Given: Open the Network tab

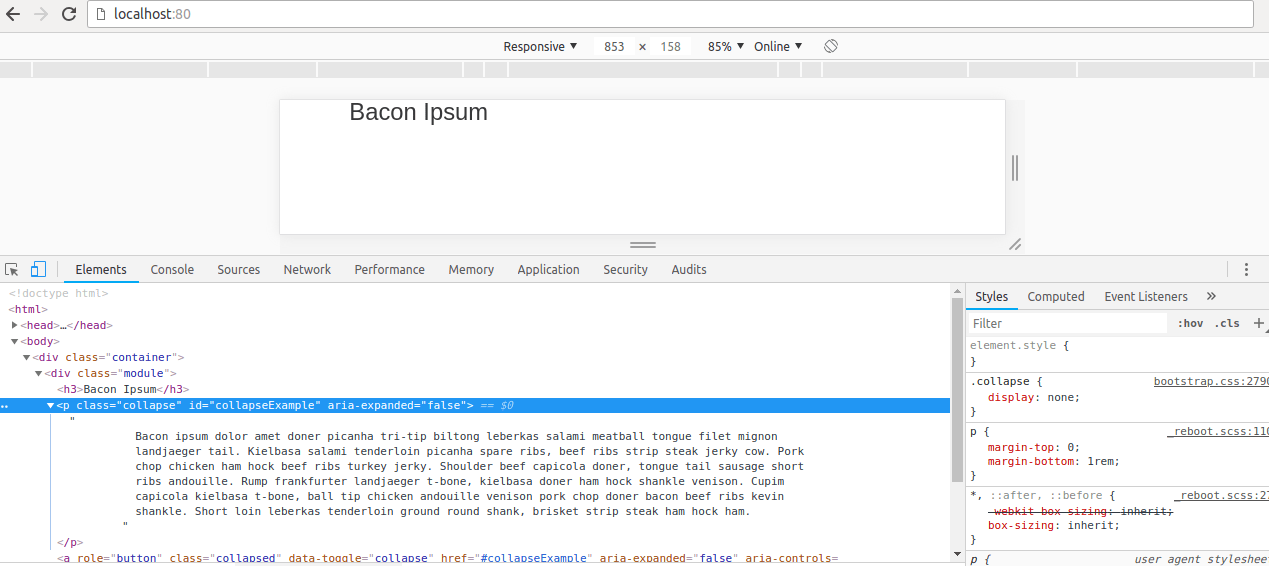Looking at the screenshot, I should 307,270.
